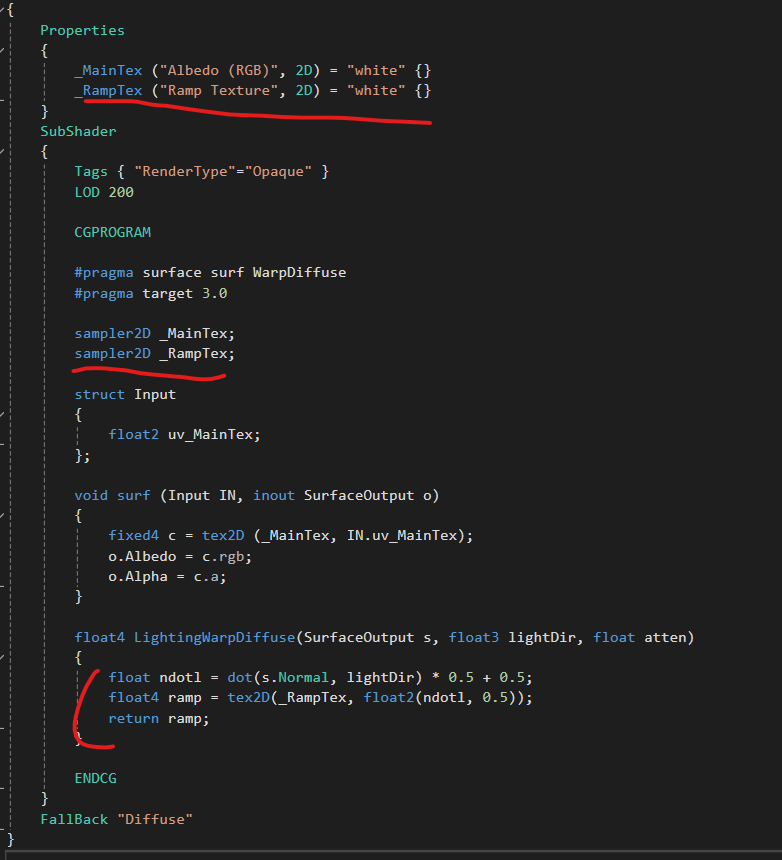Click the "float ndotl = dot" statement
This screenshot has width=782, height=860.
click(320, 678)
